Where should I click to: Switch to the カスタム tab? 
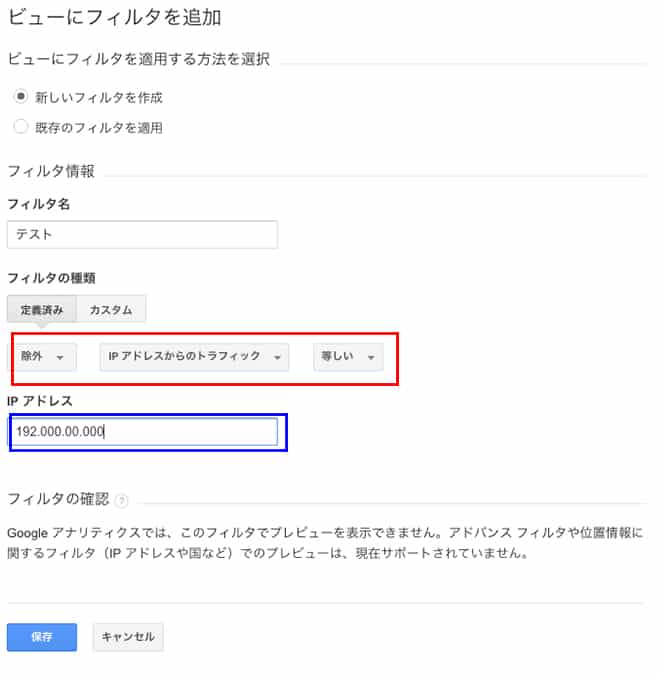(x=111, y=309)
